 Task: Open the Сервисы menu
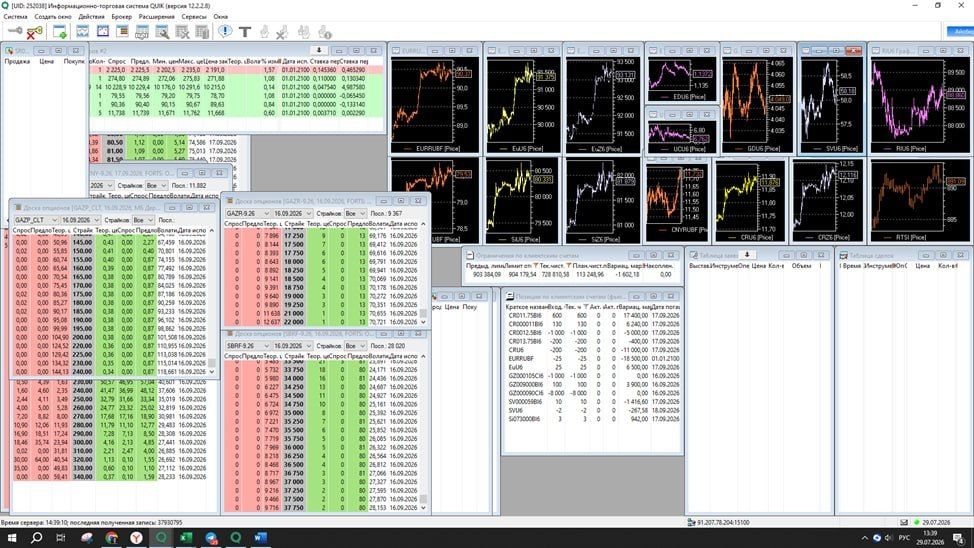(x=194, y=17)
